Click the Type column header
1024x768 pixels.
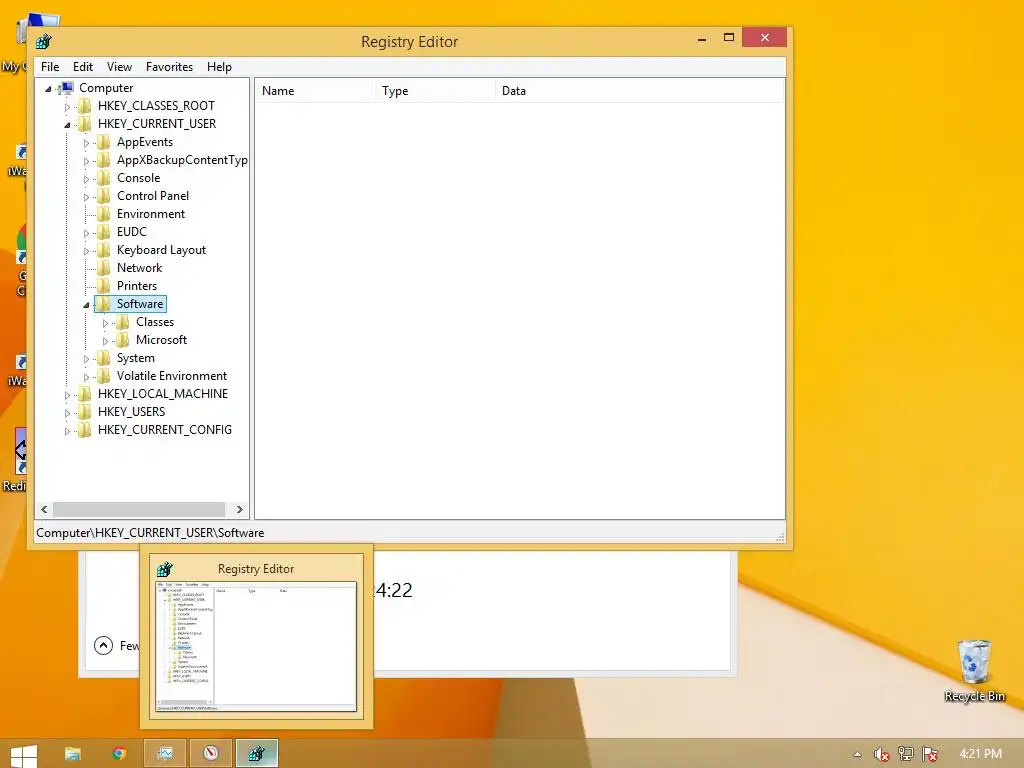click(435, 91)
